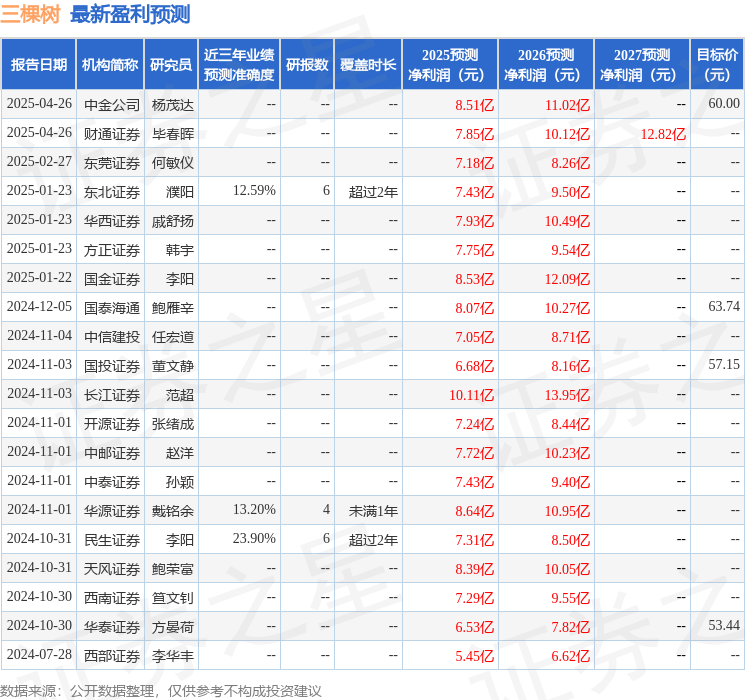
Task: Click analyst 笪文钊
Action: (x=173, y=598)
